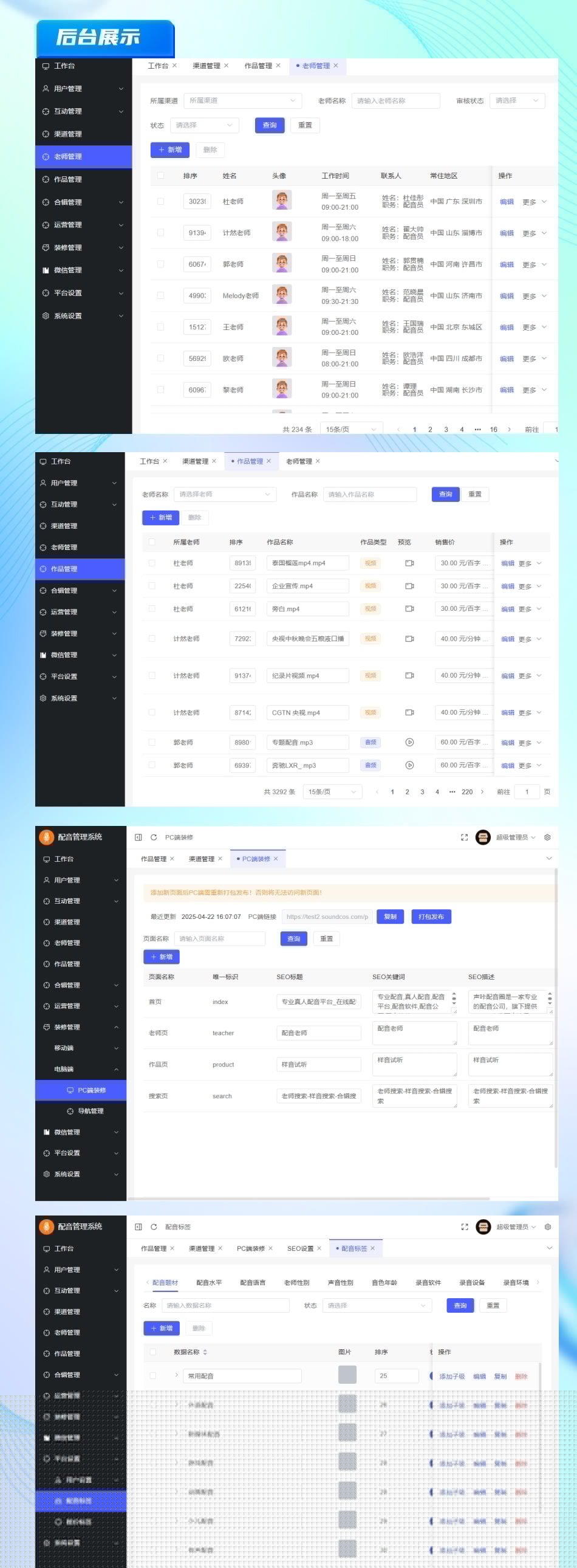Image resolution: width=577 pixels, height=1568 pixels.
Task: Open the 更多 menu for the 旁白.mp4 row
Action: pyautogui.click(x=530, y=609)
